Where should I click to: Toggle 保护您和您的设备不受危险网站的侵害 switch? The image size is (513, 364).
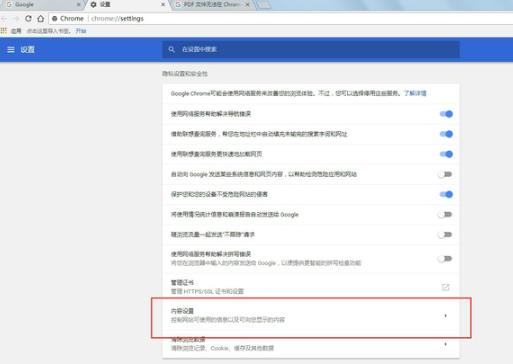point(446,194)
